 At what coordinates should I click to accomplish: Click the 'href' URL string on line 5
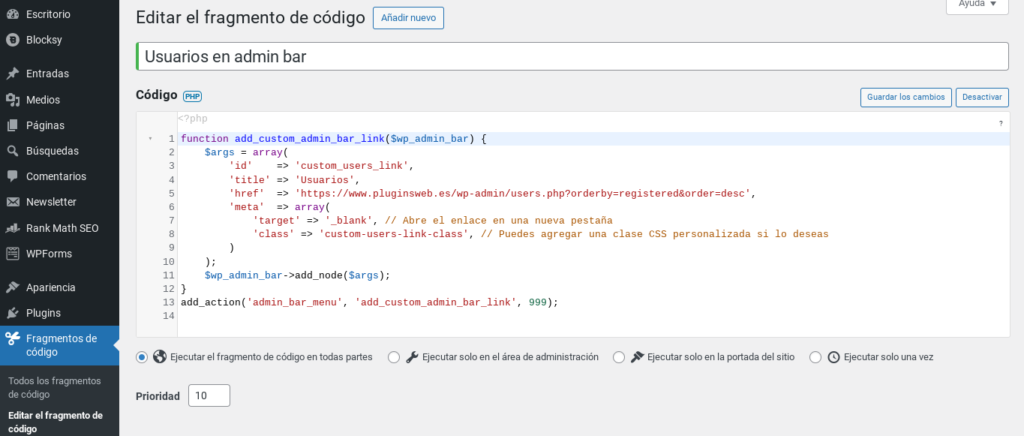click(525, 193)
